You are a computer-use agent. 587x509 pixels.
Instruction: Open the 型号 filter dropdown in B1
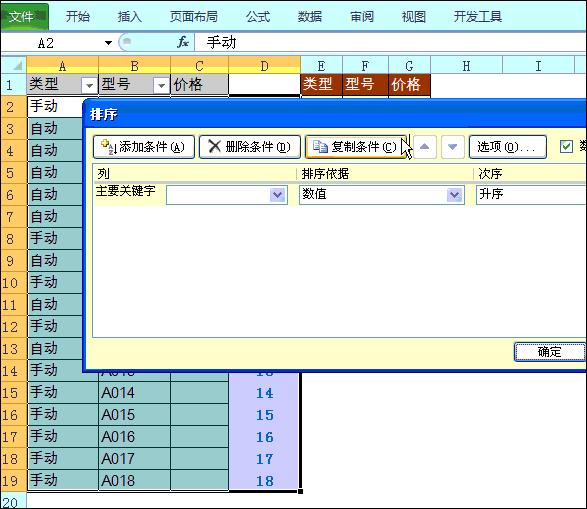(161, 86)
